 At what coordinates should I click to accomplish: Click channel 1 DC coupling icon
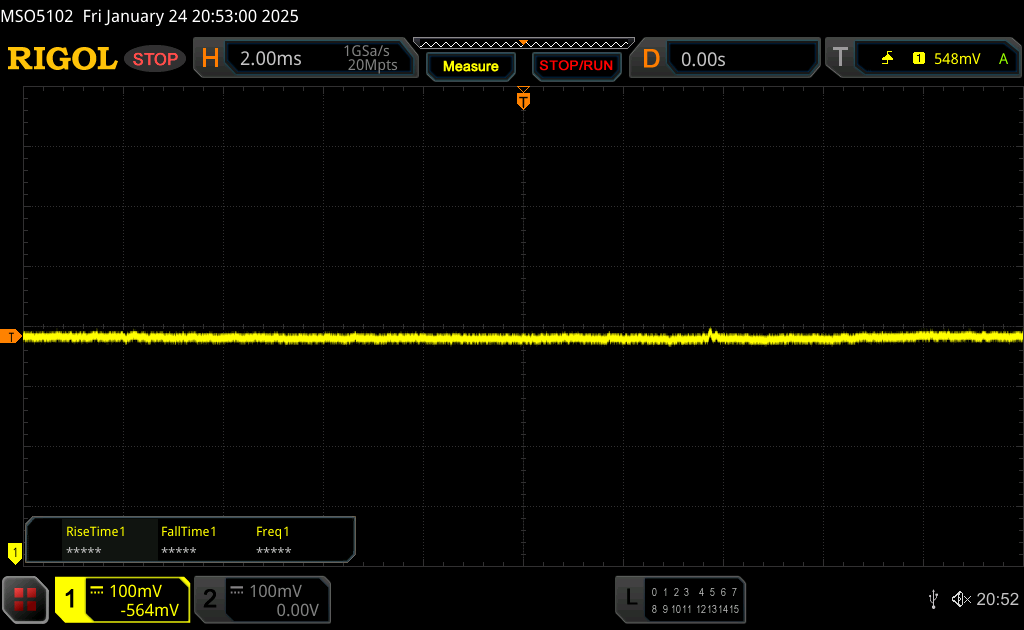pos(97,591)
